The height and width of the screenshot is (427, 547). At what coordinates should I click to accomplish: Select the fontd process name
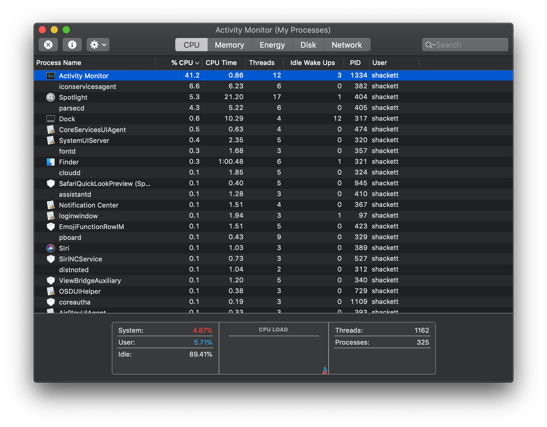point(67,151)
